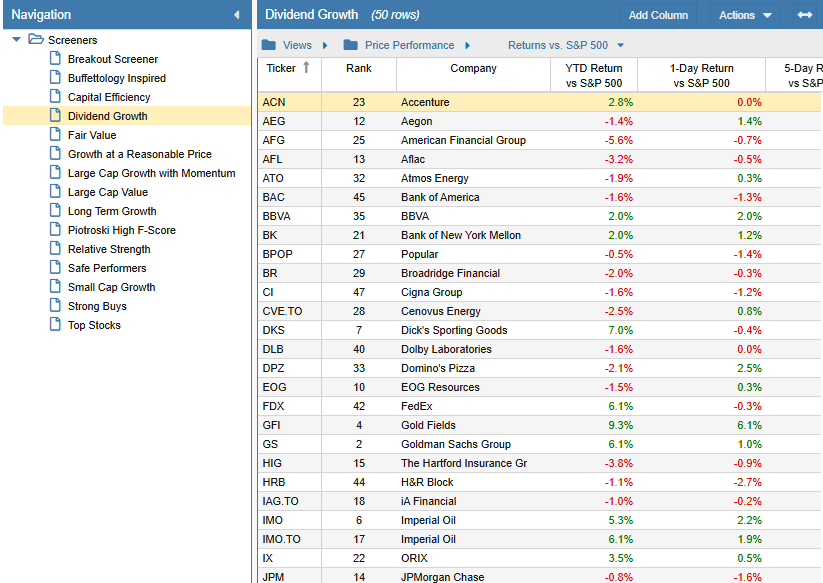Select the Piotroski High F-Score screener

point(121,230)
